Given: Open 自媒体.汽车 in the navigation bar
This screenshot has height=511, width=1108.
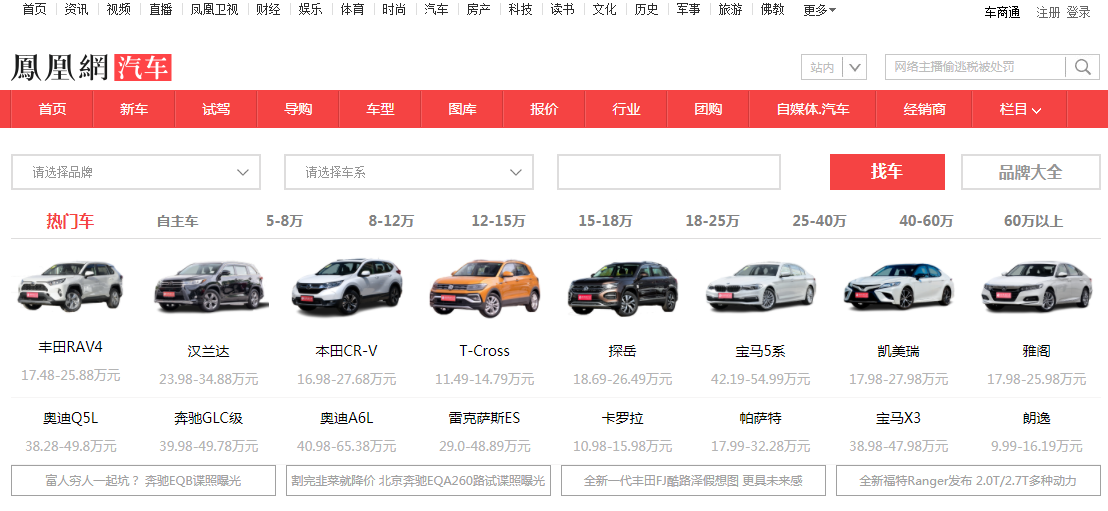Looking at the screenshot, I should coord(813,109).
